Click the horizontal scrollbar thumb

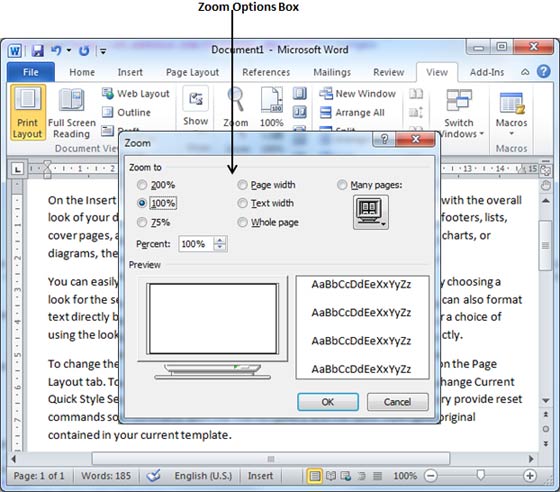pyautogui.click(x=271, y=458)
